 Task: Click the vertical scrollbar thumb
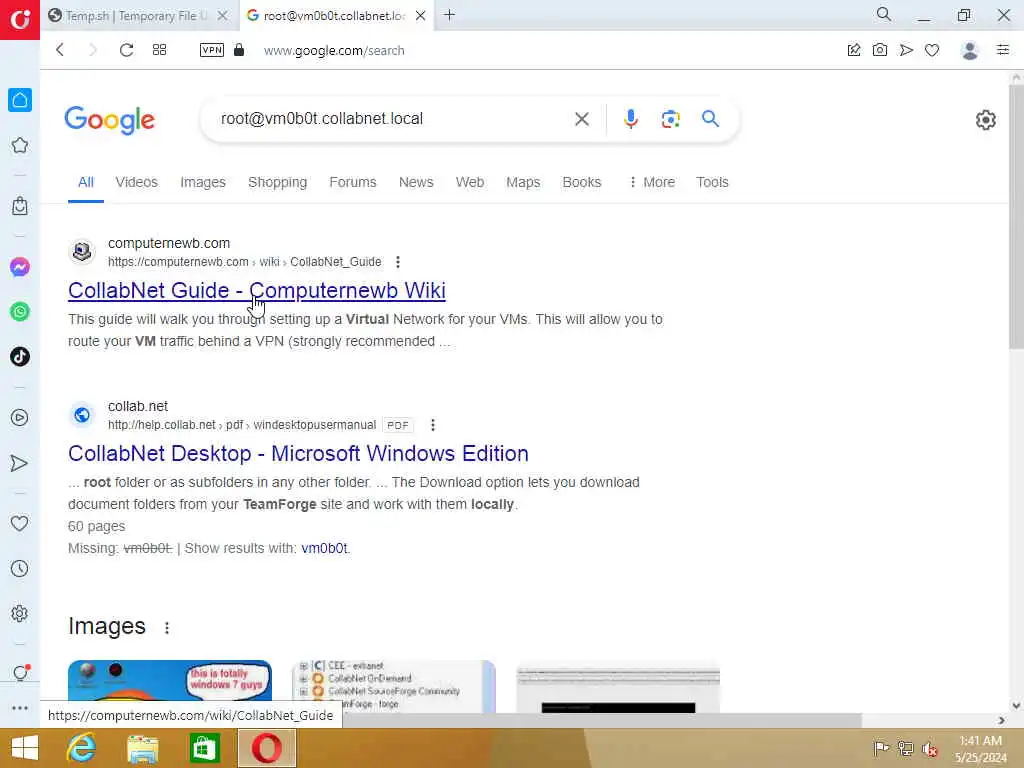point(1016,216)
